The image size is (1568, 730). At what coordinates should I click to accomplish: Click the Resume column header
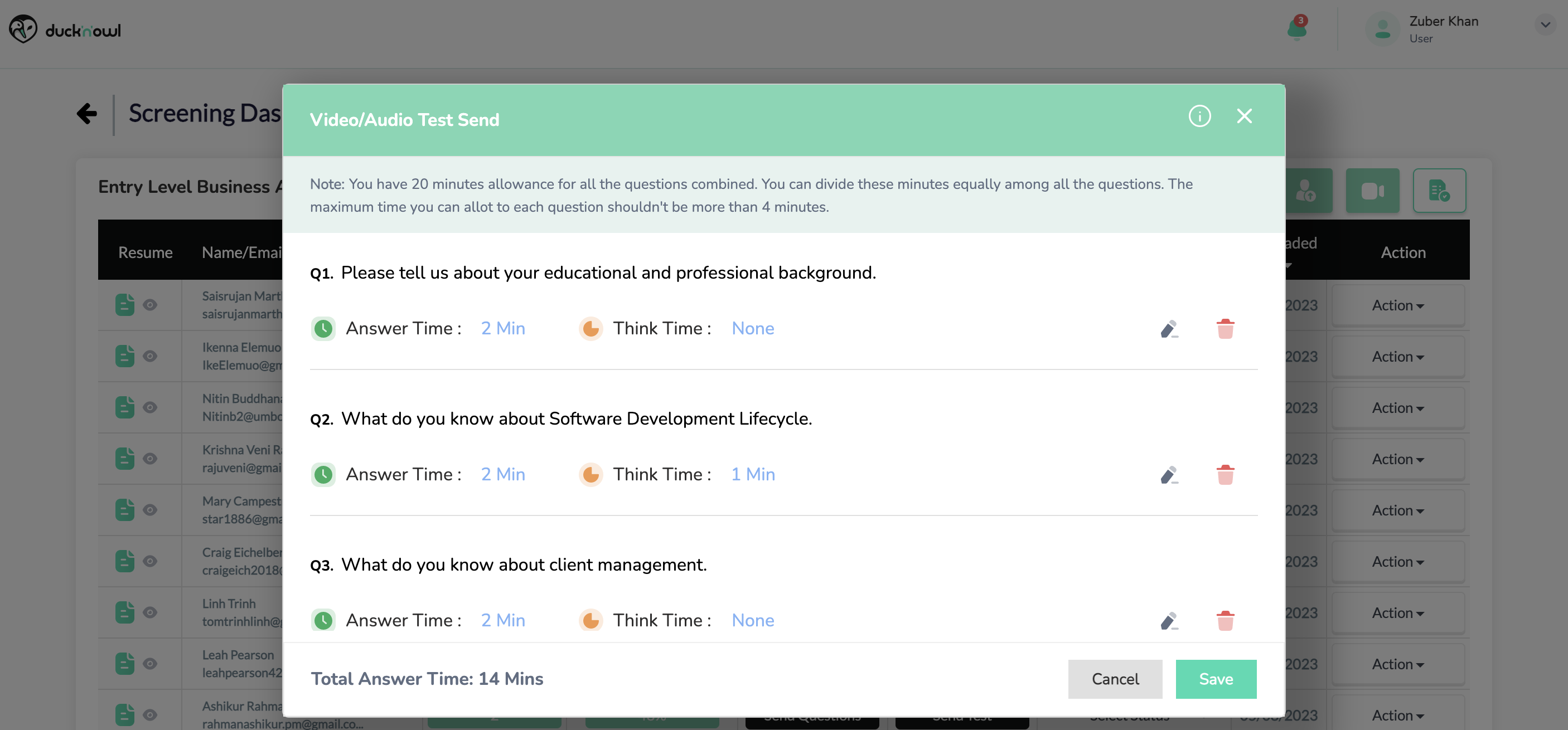point(145,252)
